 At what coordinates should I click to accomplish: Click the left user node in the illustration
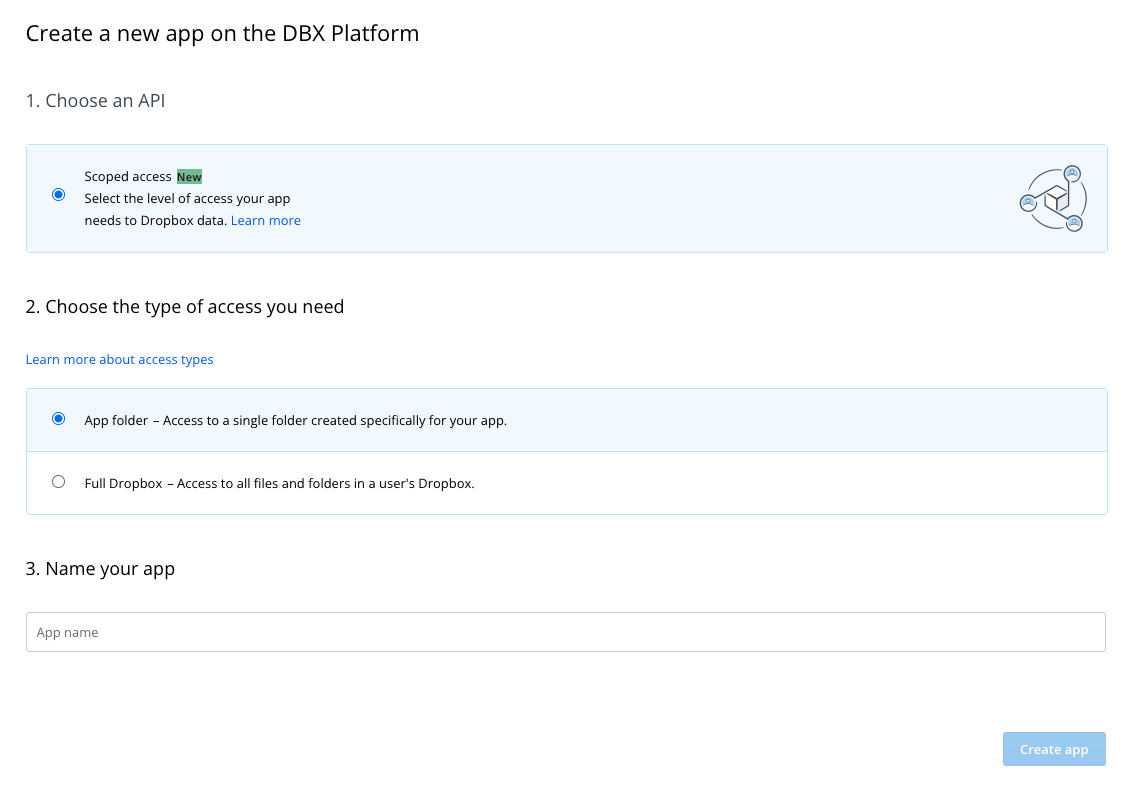tap(1028, 203)
